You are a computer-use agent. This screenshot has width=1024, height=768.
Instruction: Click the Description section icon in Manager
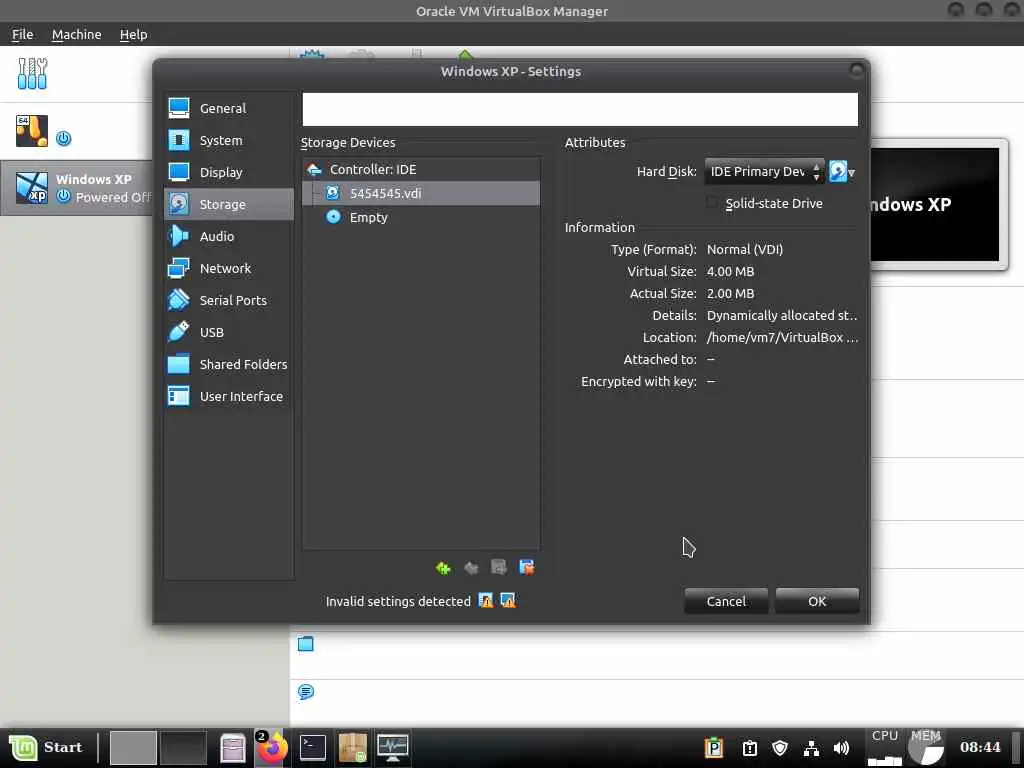[x=306, y=692]
